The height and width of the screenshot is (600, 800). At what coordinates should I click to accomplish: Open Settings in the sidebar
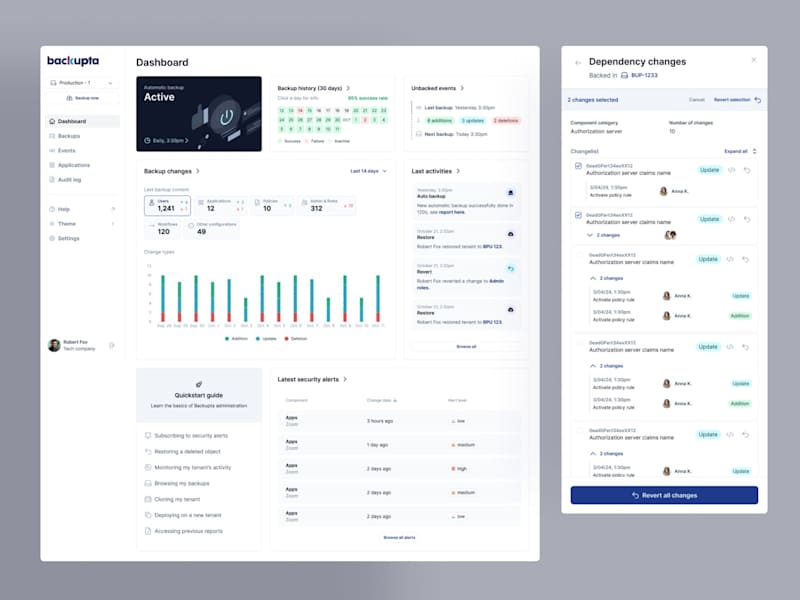[x=64, y=238]
